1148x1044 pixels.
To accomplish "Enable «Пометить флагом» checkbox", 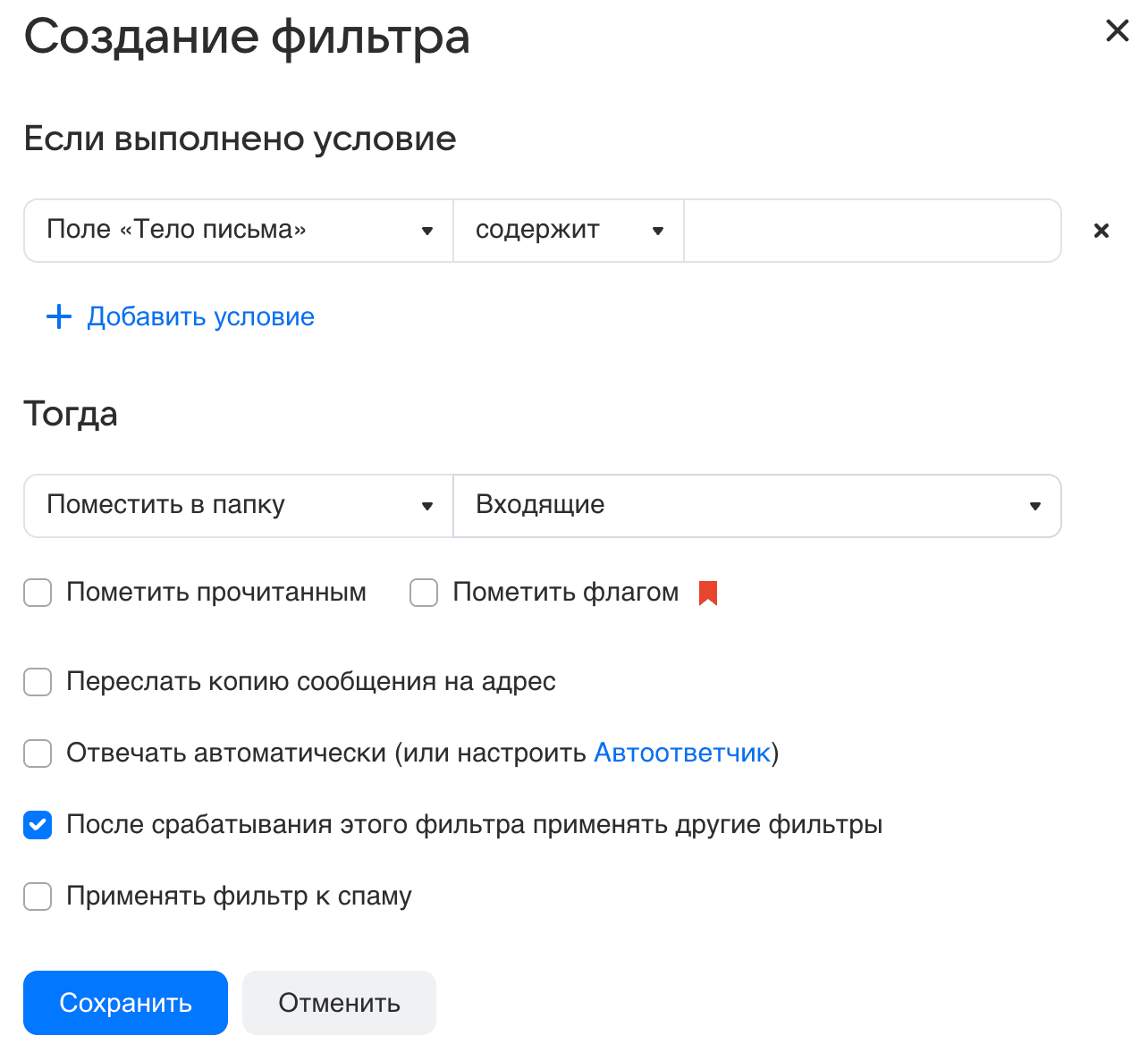I will coord(424,593).
